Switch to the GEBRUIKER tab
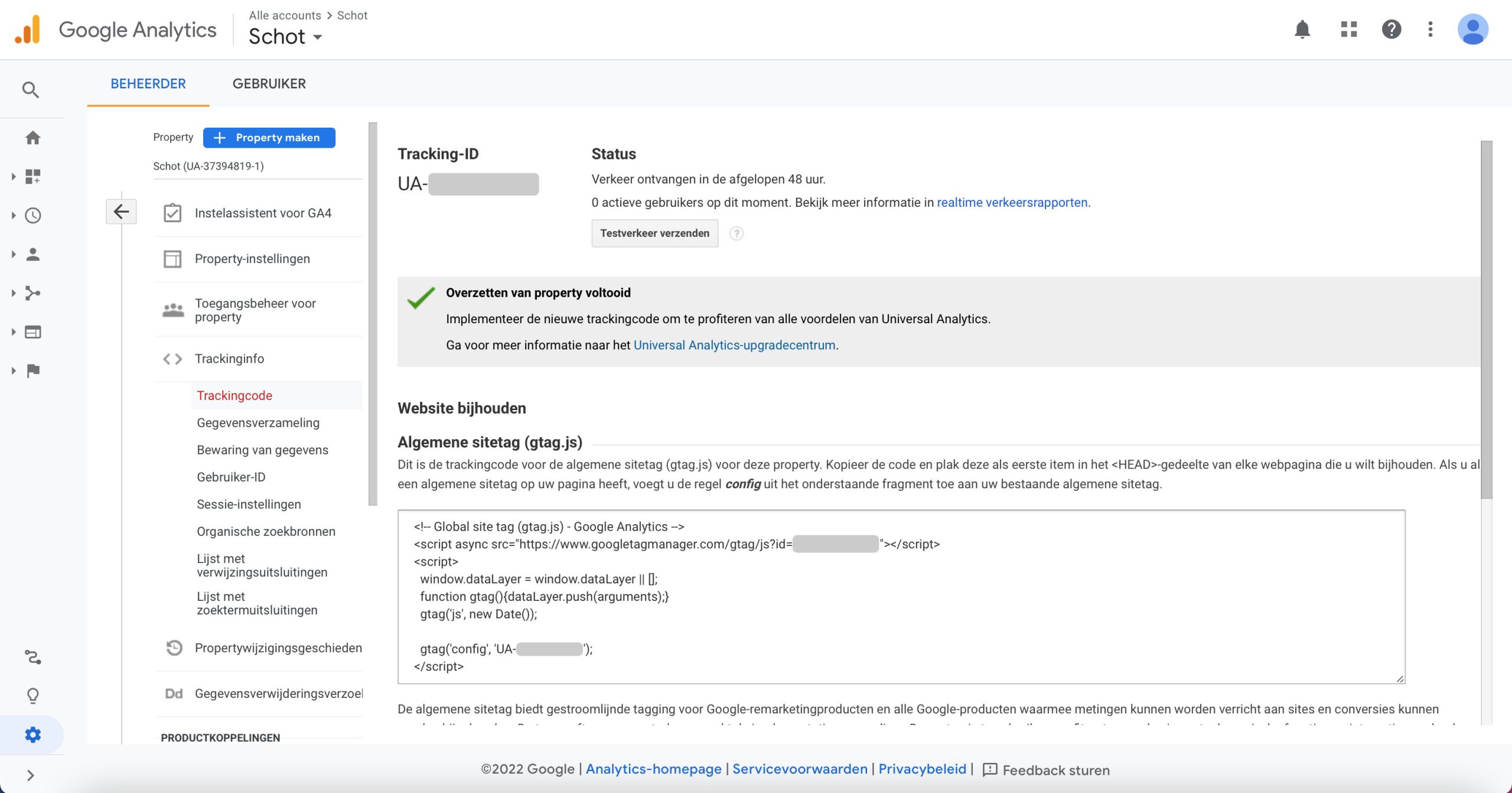 coord(269,84)
